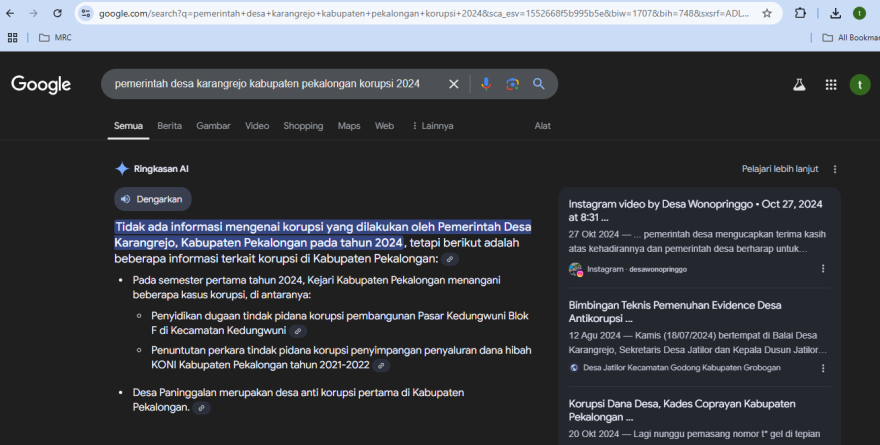Switch to the Berita tab
880x445 pixels.
coord(169,126)
